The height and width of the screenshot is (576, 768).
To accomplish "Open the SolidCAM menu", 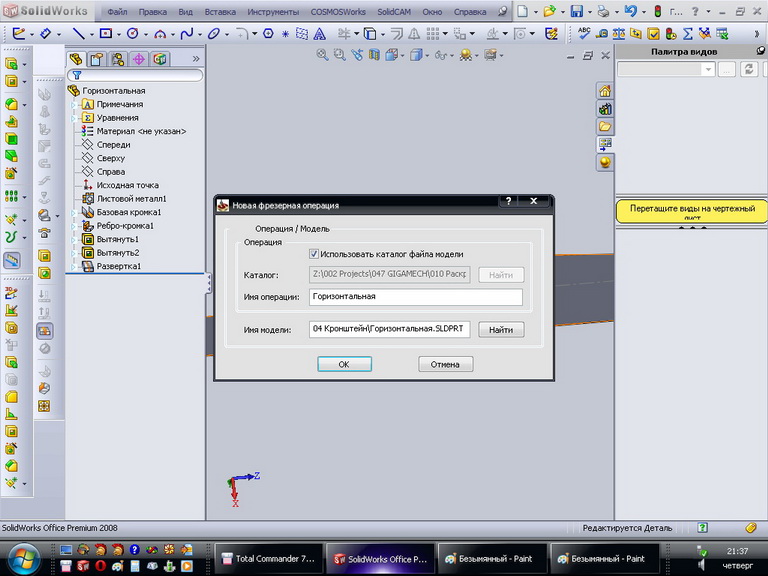I will (394, 12).
